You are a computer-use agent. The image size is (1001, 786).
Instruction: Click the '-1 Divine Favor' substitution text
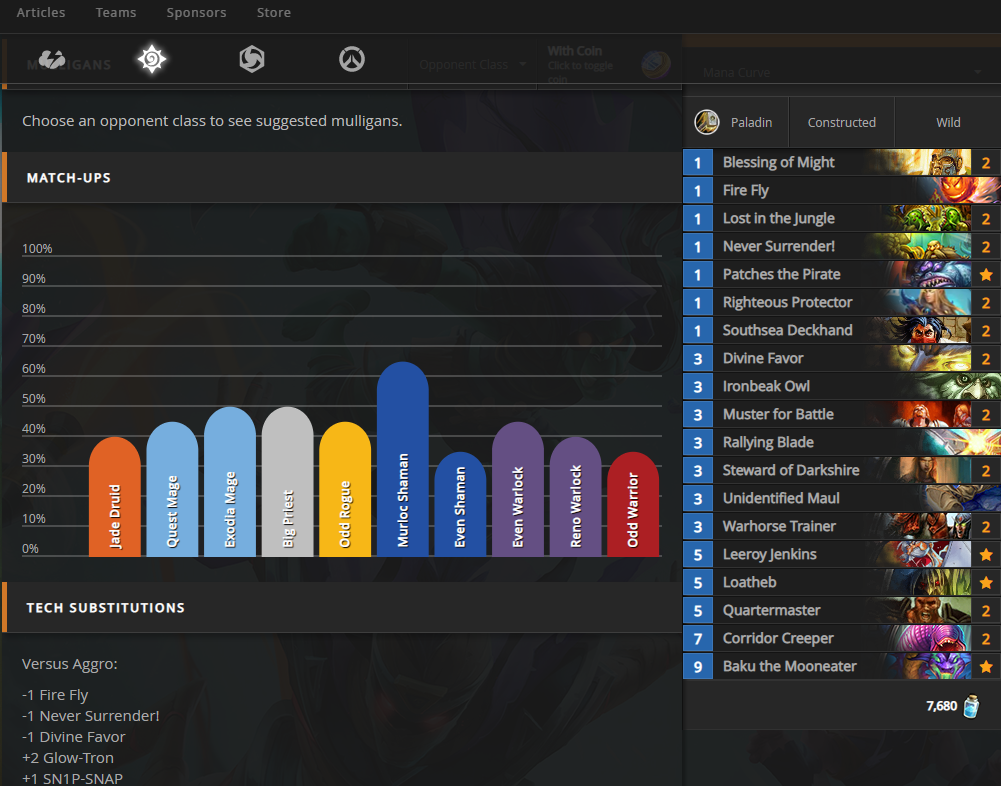[73, 737]
